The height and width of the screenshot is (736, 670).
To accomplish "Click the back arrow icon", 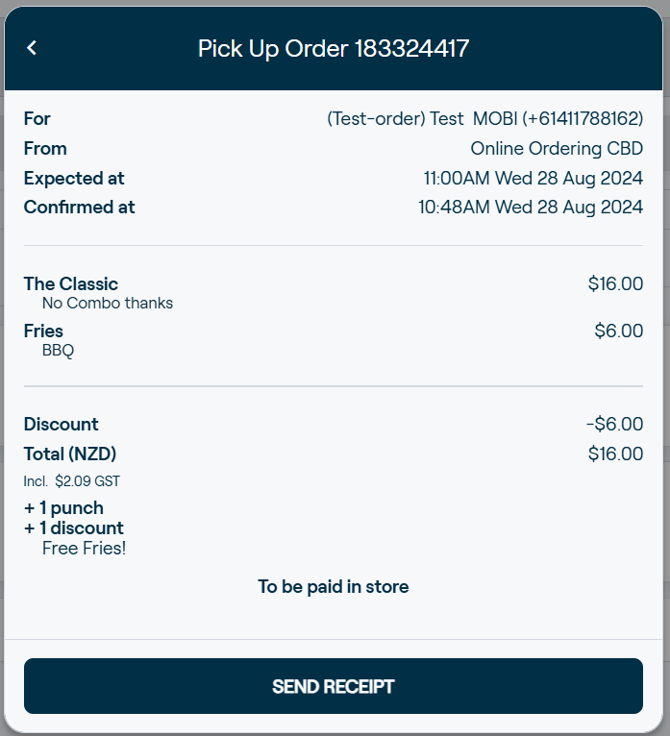I will 32,48.
